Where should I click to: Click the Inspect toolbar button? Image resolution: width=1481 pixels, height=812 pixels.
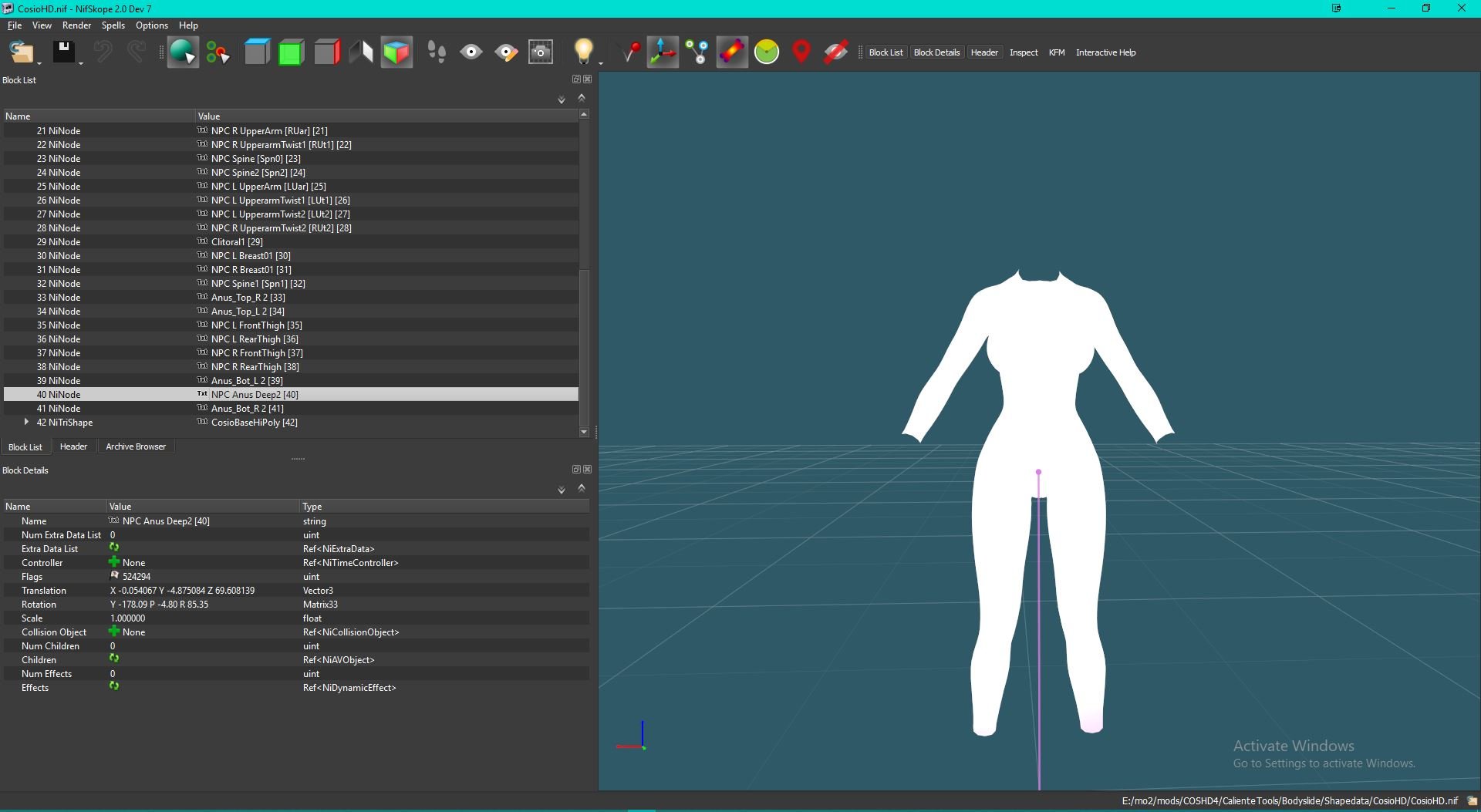(x=1024, y=52)
